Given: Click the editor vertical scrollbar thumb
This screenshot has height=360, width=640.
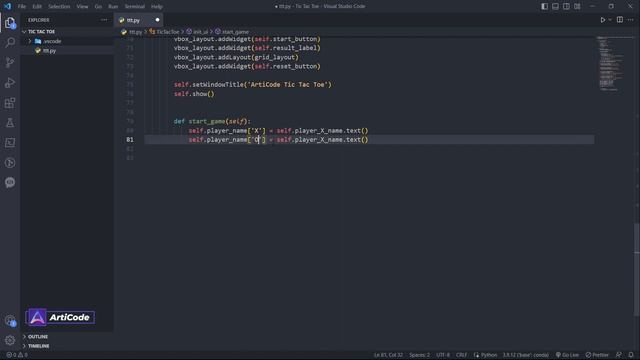Looking at the screenshot, I should (x=637, y=269).
